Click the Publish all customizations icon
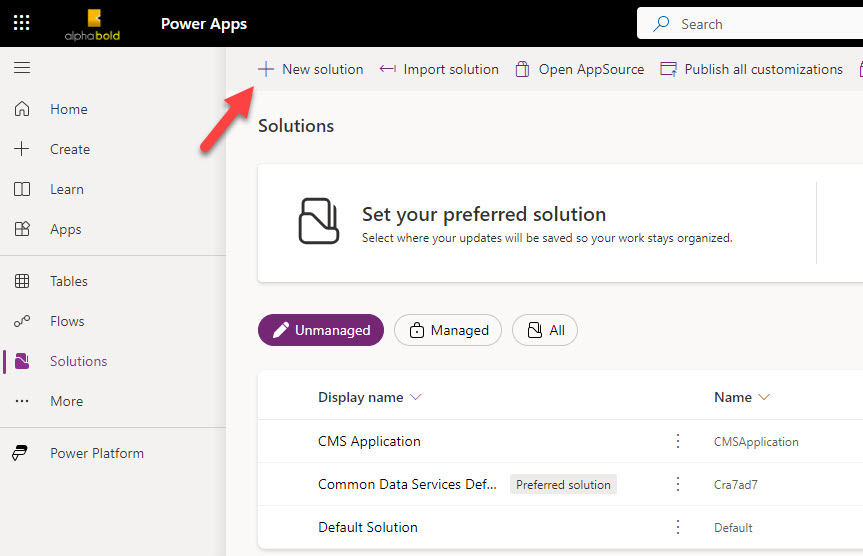 (x=668, y=69)
